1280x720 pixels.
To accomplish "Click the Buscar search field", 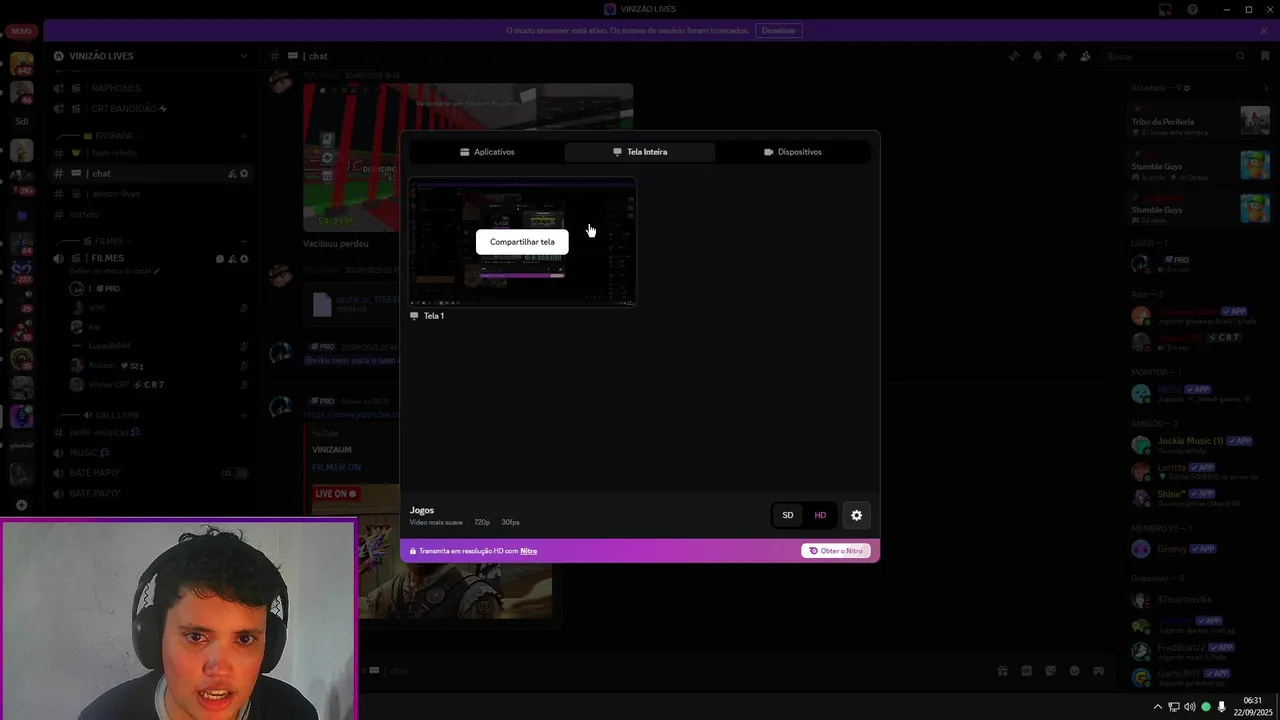I will pos(1176,56).
